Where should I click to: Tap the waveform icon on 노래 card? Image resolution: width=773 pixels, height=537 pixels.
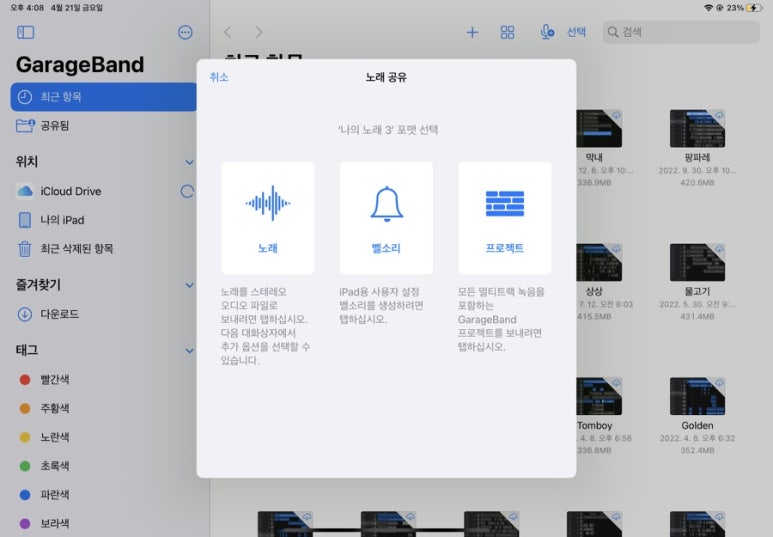click(x=268, y=203)
